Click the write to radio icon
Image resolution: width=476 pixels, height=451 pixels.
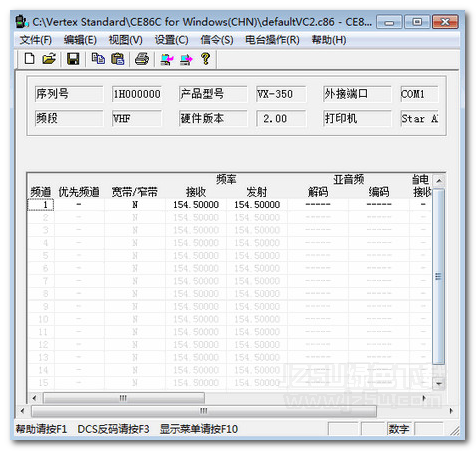coord(186,59)
